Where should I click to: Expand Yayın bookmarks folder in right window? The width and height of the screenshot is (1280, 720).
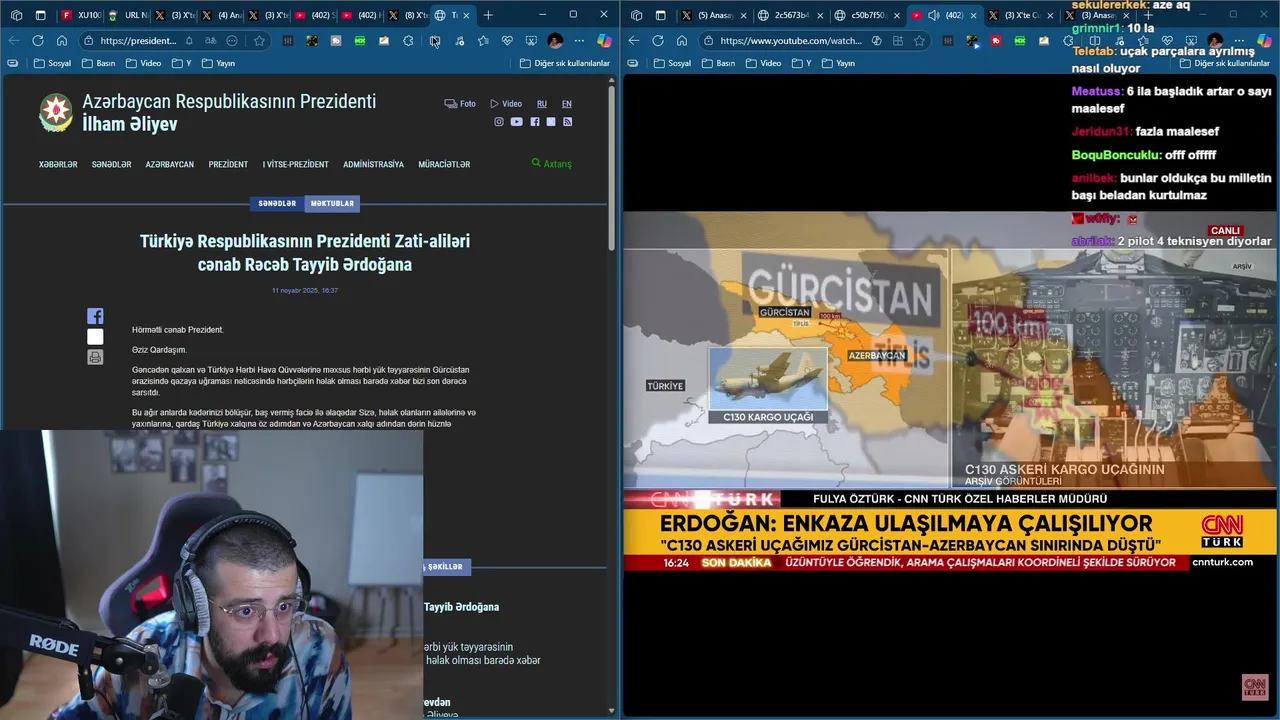[838, 63]
